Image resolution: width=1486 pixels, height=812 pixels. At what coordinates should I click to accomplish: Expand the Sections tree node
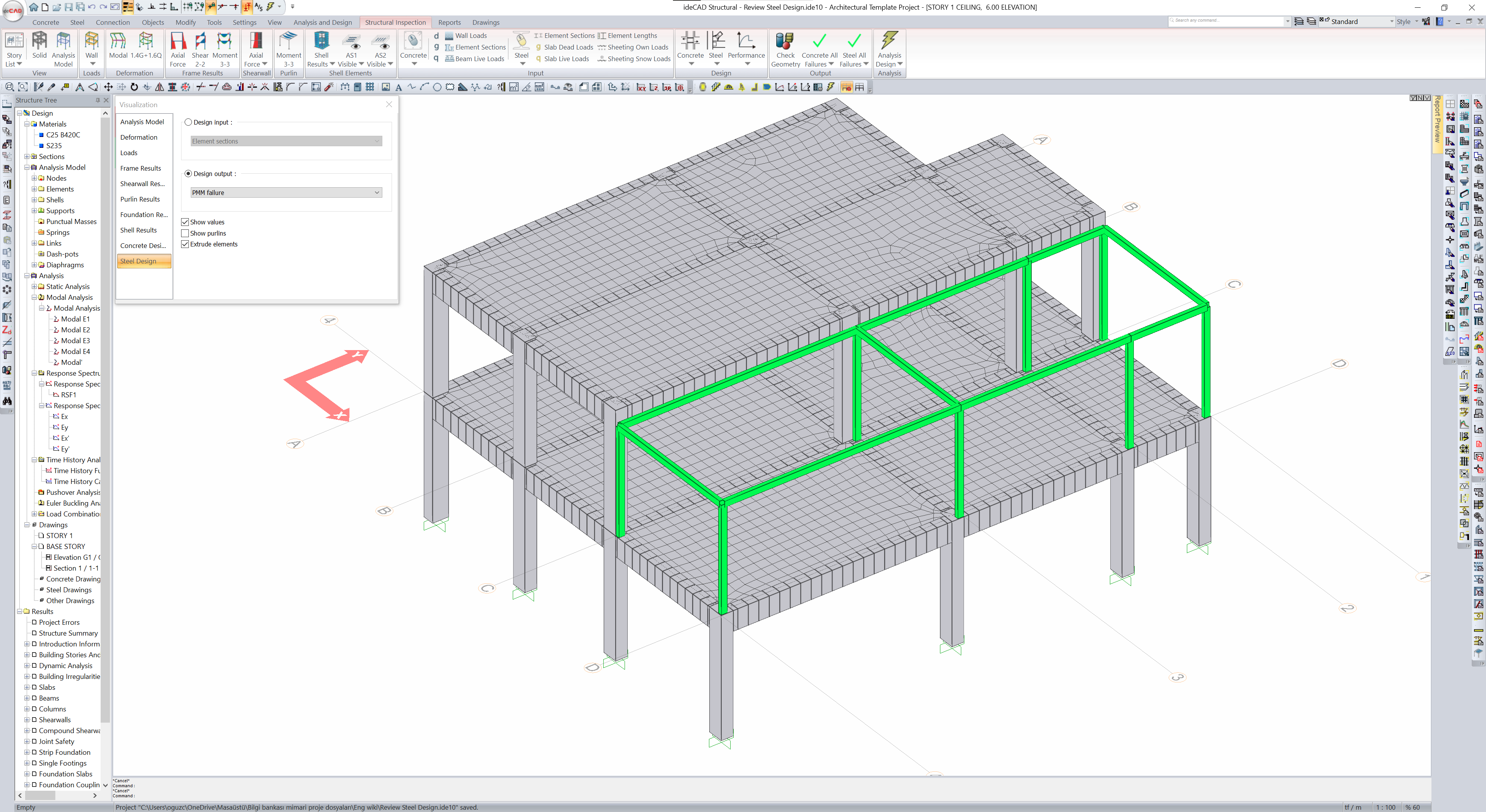pos(27,157)
